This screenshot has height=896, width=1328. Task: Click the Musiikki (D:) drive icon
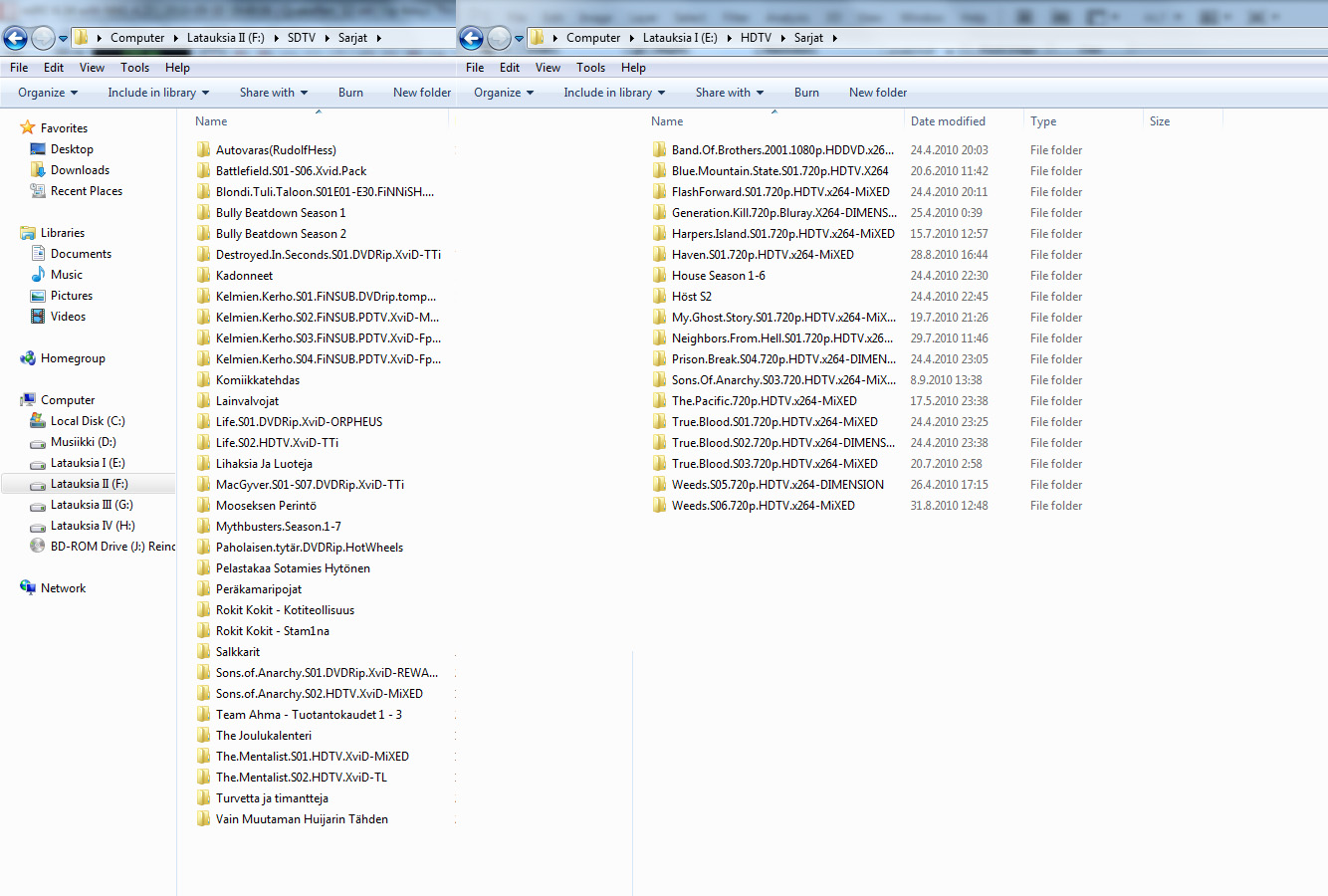pos(38,442)
